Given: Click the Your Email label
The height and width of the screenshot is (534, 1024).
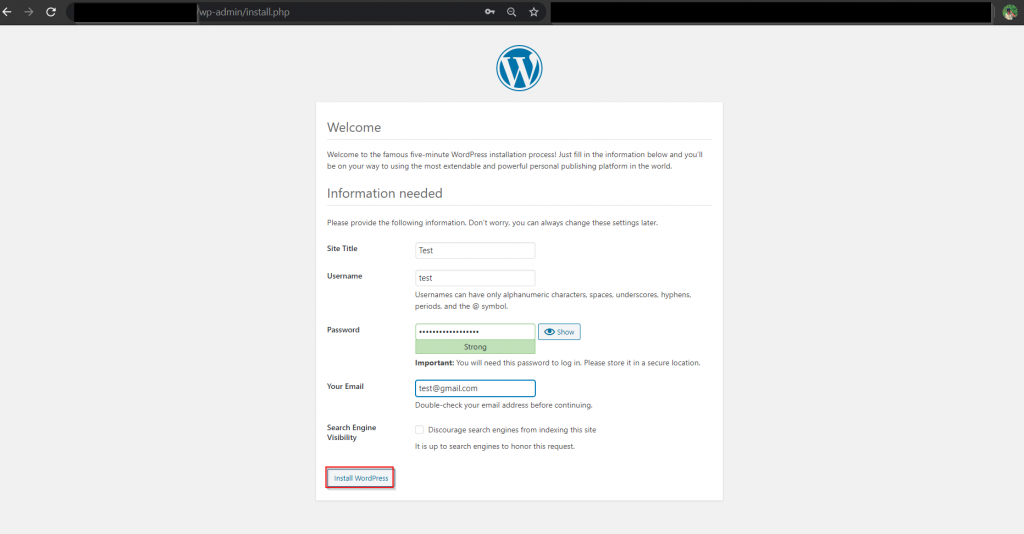Looking at the screenshot, I should point(345,386).
